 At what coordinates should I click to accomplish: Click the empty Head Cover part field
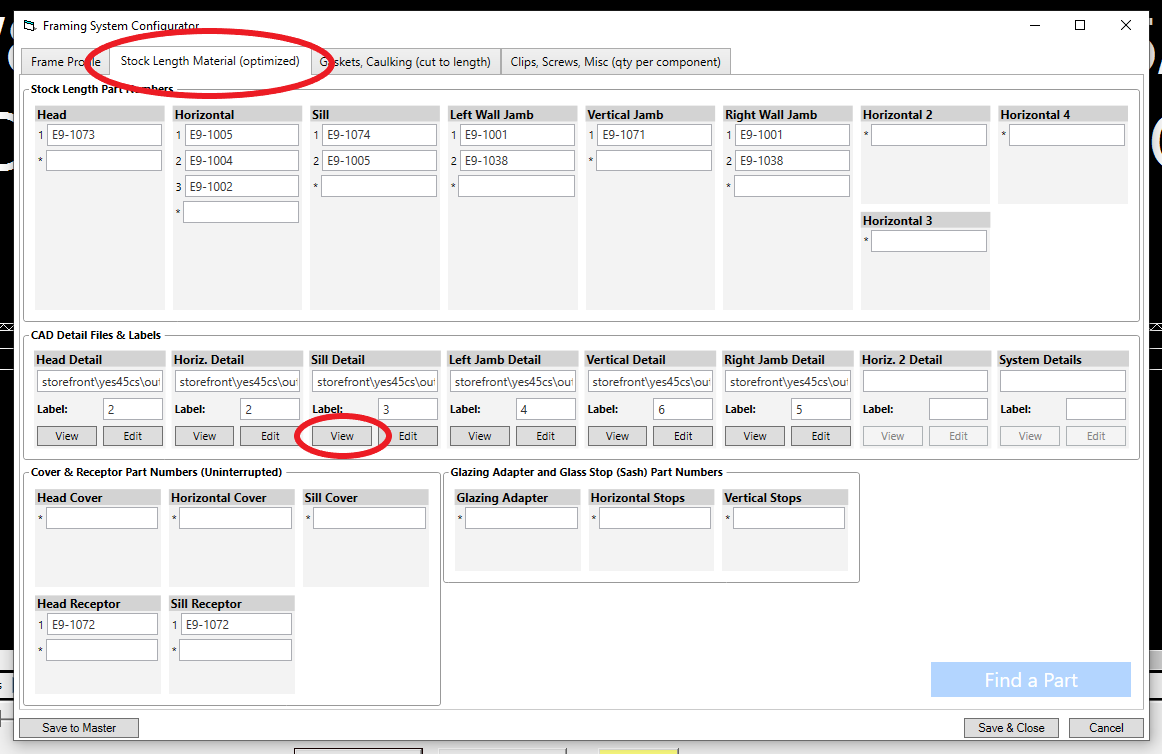tap(102, 518)
